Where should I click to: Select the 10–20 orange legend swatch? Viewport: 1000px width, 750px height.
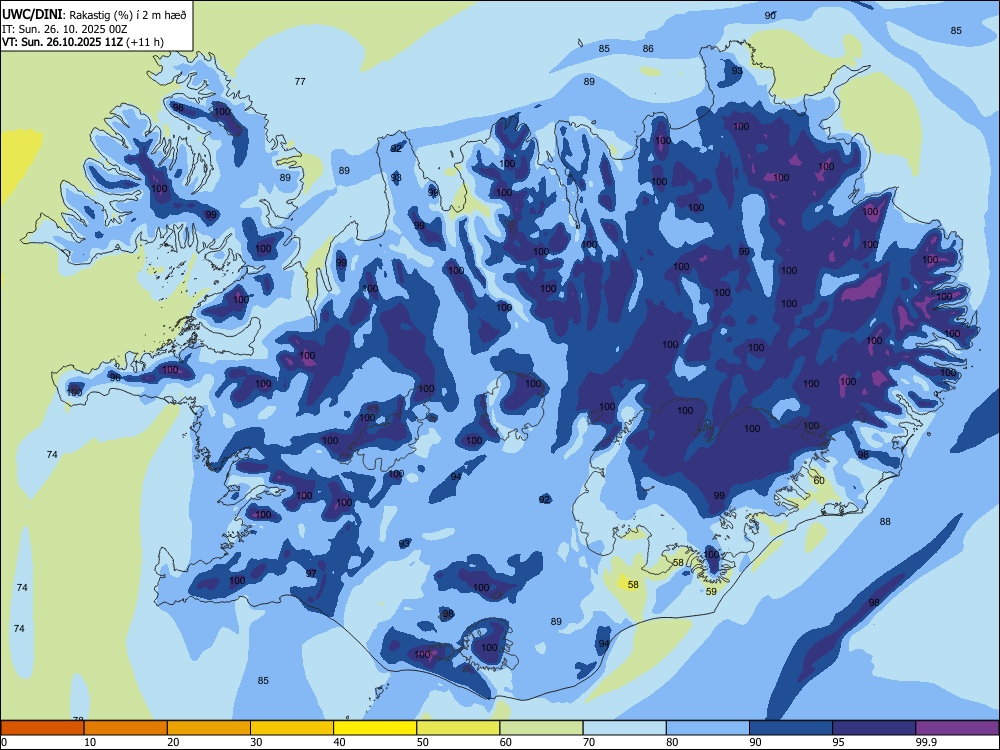pyautogui.click(x=126, y=728)
